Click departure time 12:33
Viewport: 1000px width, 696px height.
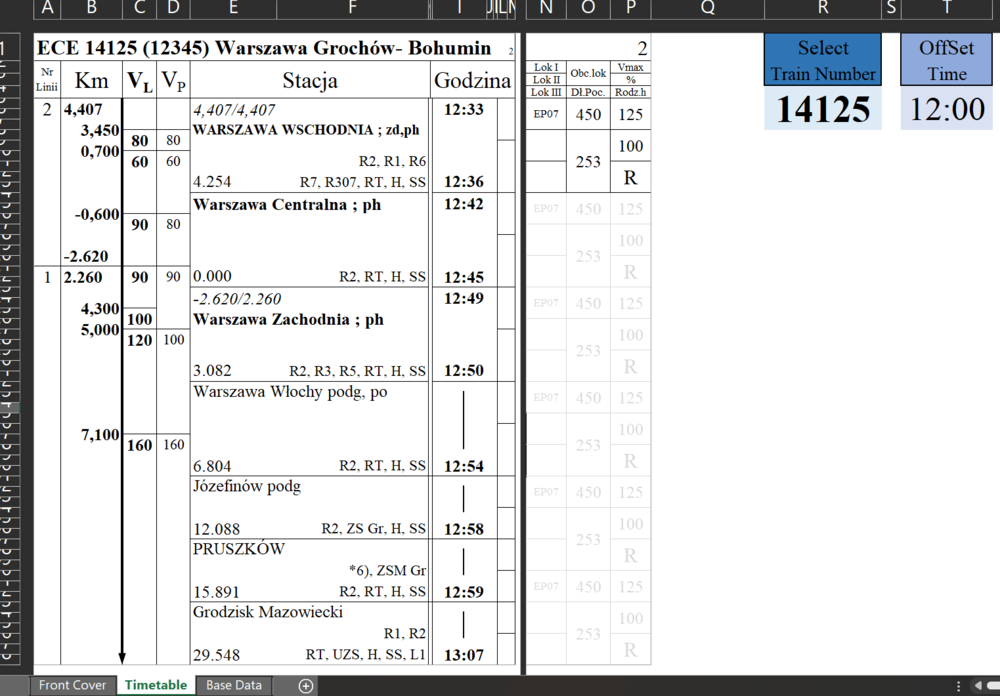point(464,110)
